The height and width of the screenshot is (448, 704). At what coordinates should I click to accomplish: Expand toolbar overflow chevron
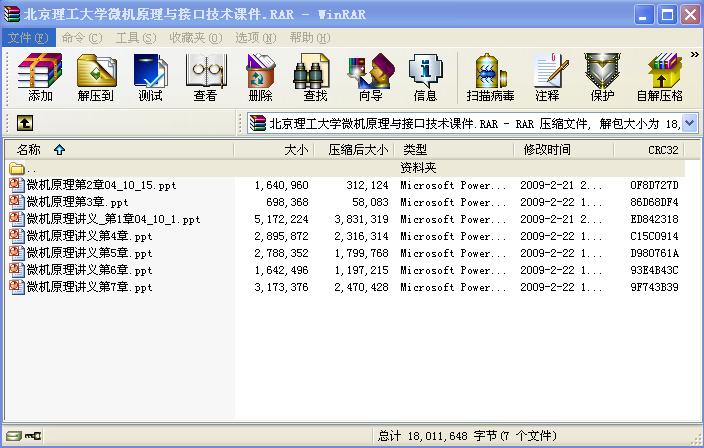[x=695, y=55]
